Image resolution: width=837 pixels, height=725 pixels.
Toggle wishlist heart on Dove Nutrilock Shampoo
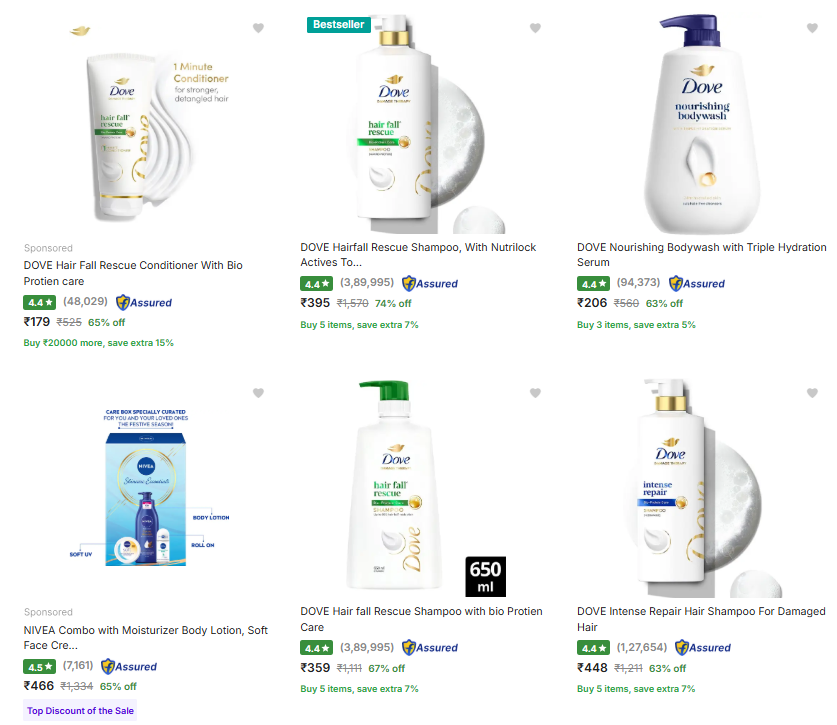(x=535, y=28)
